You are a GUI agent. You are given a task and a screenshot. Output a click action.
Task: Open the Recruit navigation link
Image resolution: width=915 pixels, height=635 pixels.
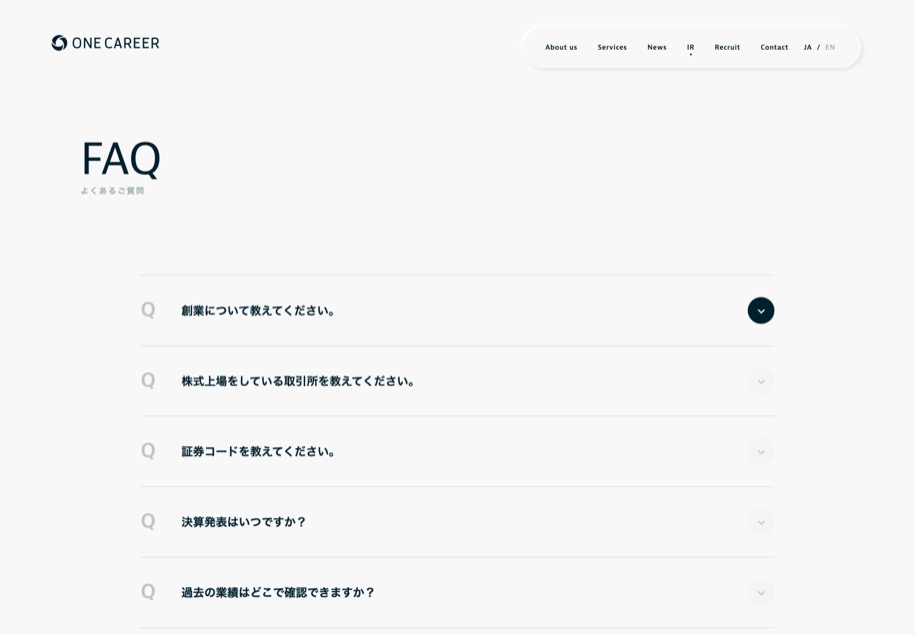727,47
